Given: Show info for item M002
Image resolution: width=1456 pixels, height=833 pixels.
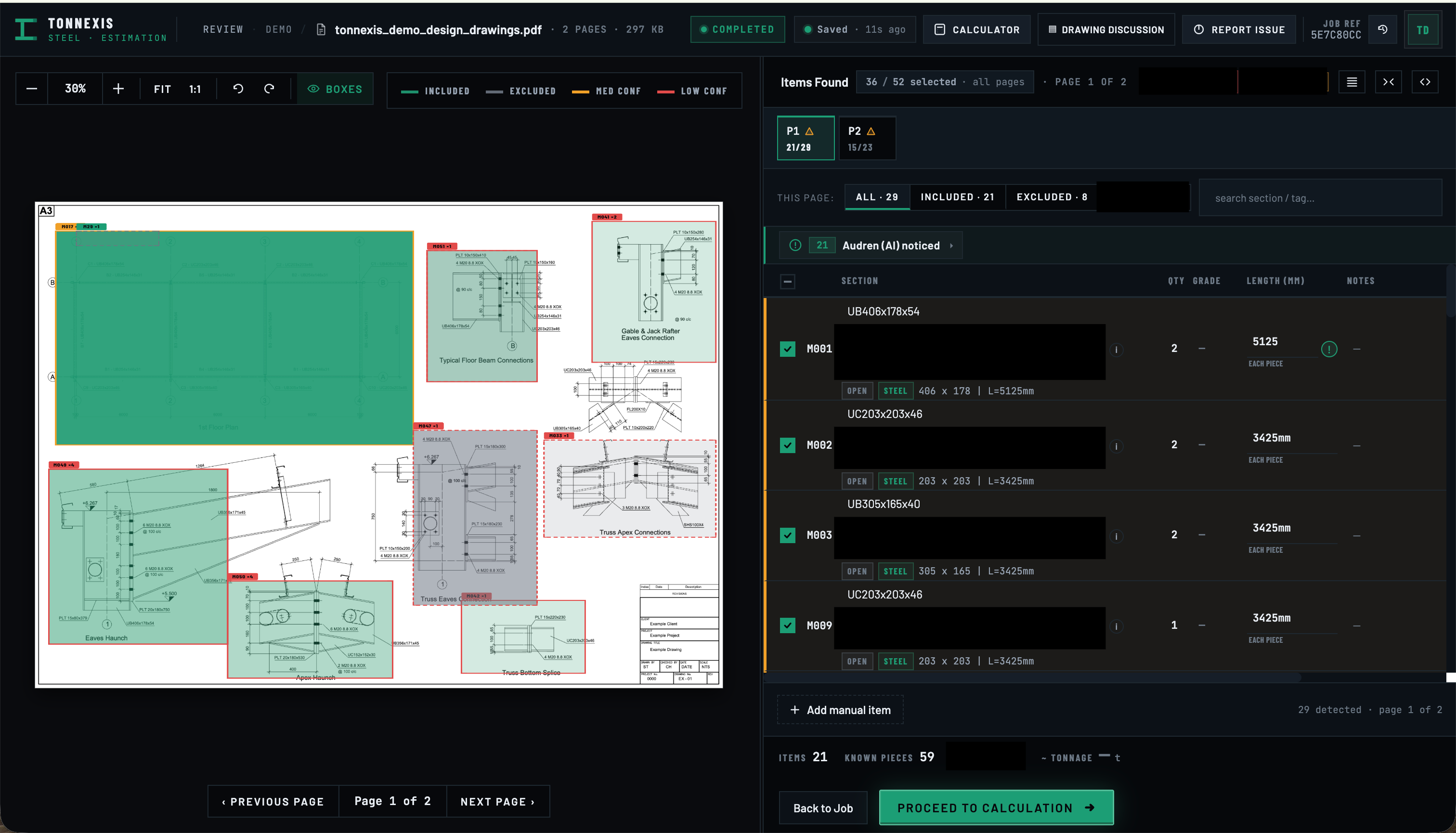Looking at the screenshot, I should pyautogui.click(x=1116, y=446).
